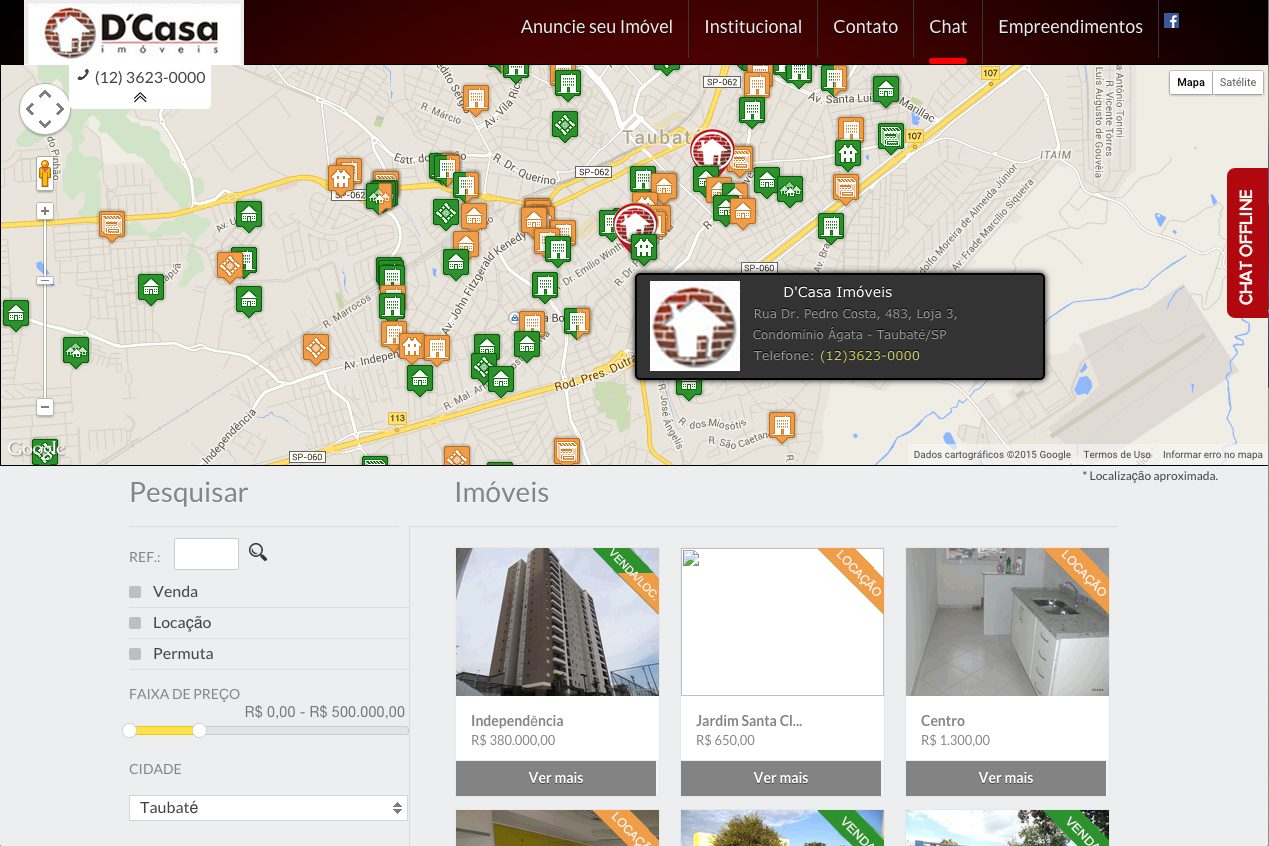
Task: Open Termos de Uso map link
Action: point(1117,454)
